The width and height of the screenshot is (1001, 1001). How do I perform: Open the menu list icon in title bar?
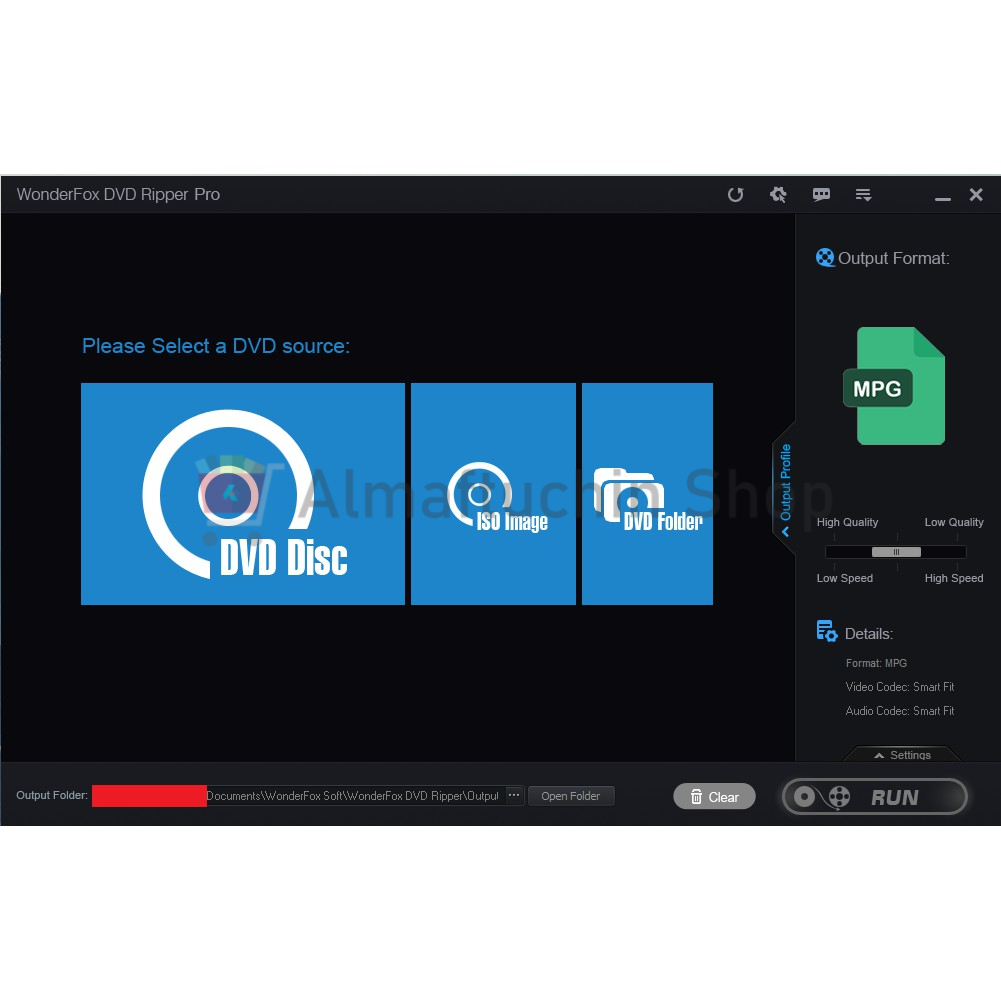pos(864,194)
